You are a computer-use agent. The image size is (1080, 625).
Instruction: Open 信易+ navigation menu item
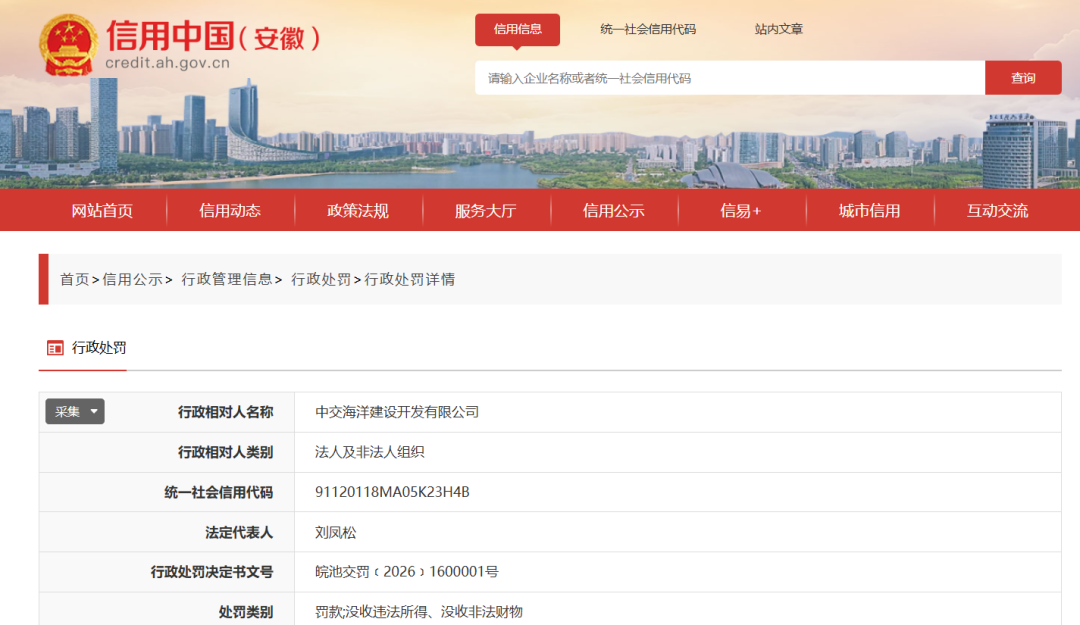[741, 211]
